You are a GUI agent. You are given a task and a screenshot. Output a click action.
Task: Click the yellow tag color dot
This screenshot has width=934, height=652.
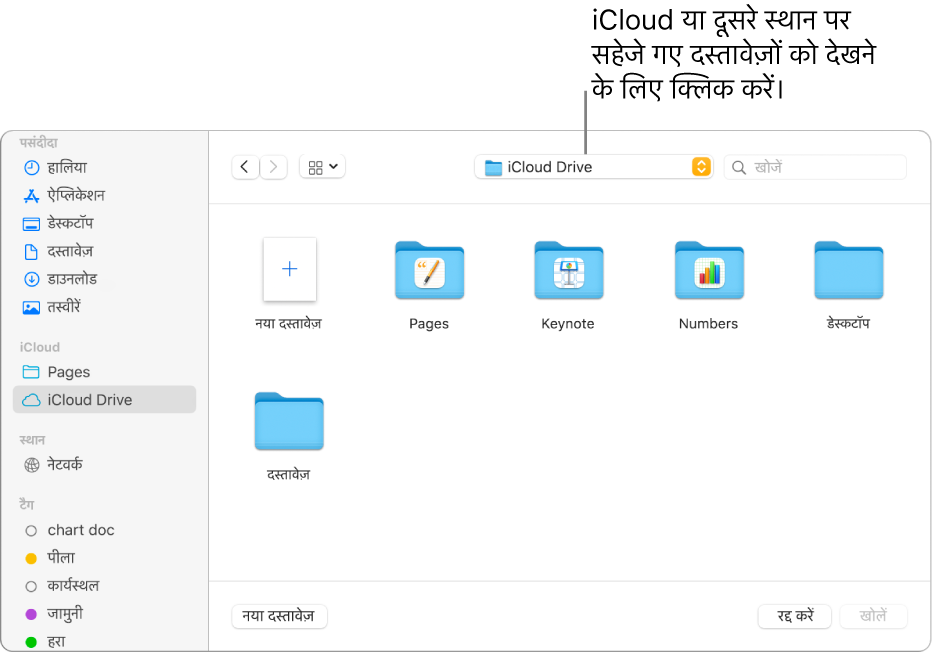pos(31,559)
